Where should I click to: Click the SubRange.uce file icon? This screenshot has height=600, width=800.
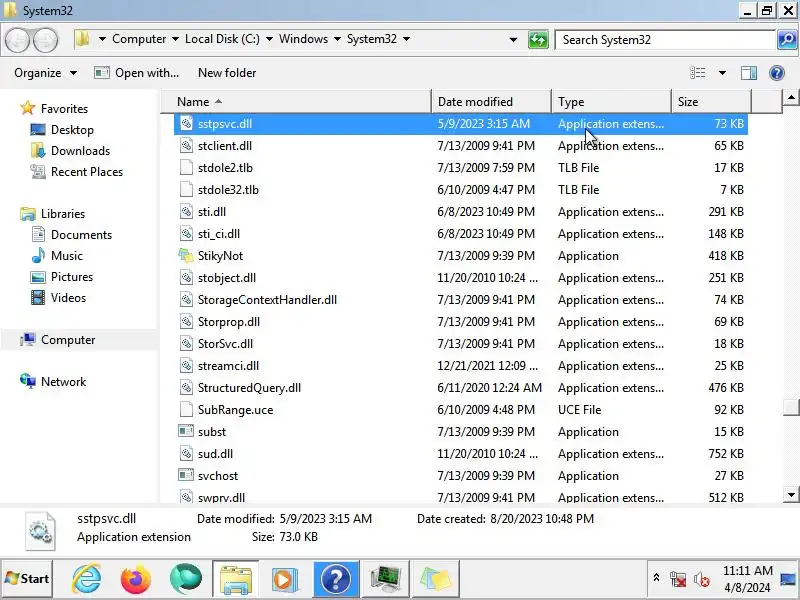tap(186, 410)
